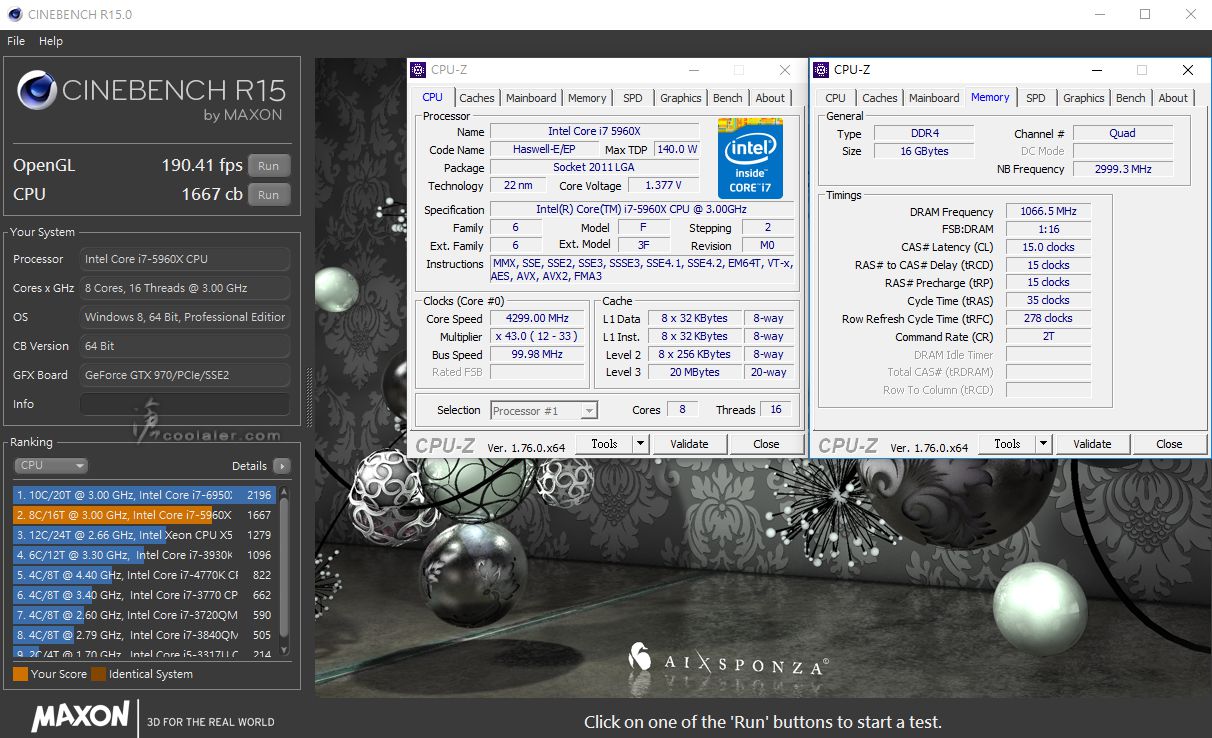This screenshot has width=1212, height=738.
Task: Switch to the Bench tab in Memory CPU-Z window
Action: [1131, 98]
